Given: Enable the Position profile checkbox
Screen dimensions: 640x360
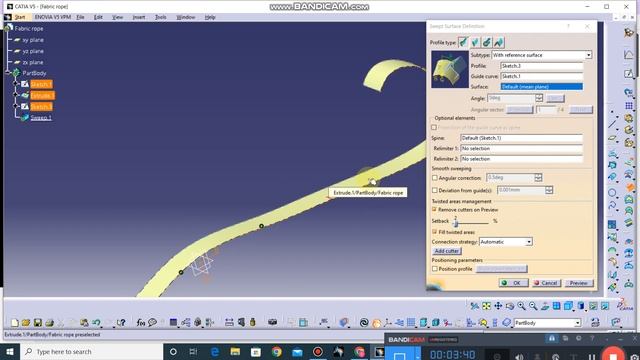Looking at the screenshot, I should [435, 269].
